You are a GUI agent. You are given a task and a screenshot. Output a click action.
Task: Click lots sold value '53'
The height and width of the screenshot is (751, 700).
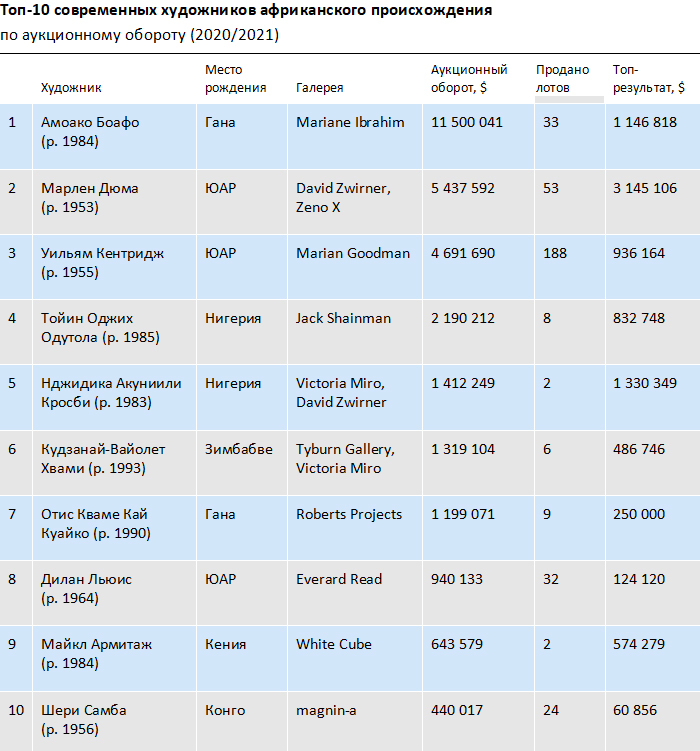[x=551, y=188]
